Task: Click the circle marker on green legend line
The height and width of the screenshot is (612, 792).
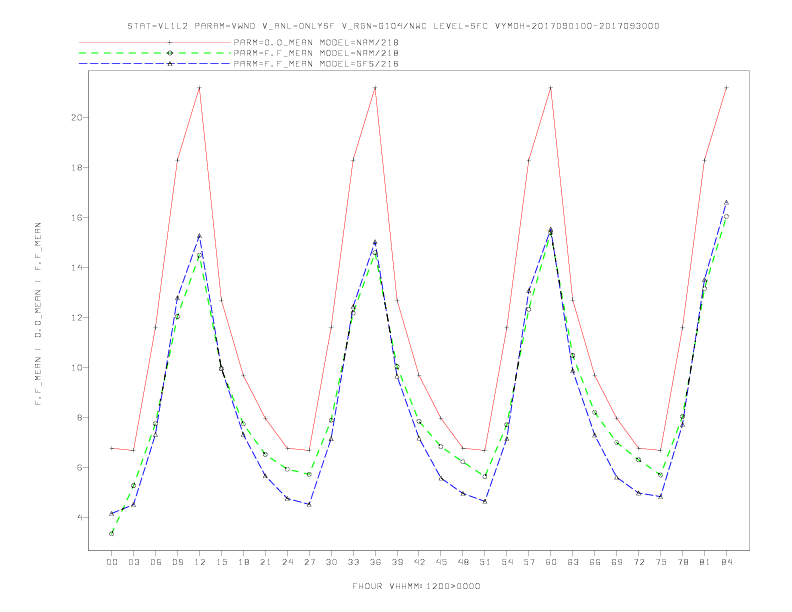Action: [170, 53]
